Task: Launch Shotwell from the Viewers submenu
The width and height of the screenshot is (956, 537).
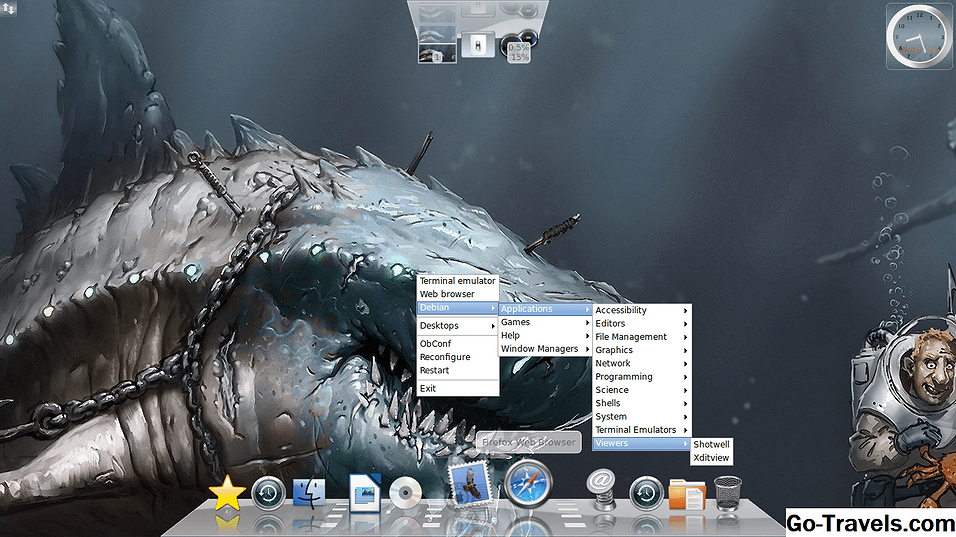Action: [711, 445]
